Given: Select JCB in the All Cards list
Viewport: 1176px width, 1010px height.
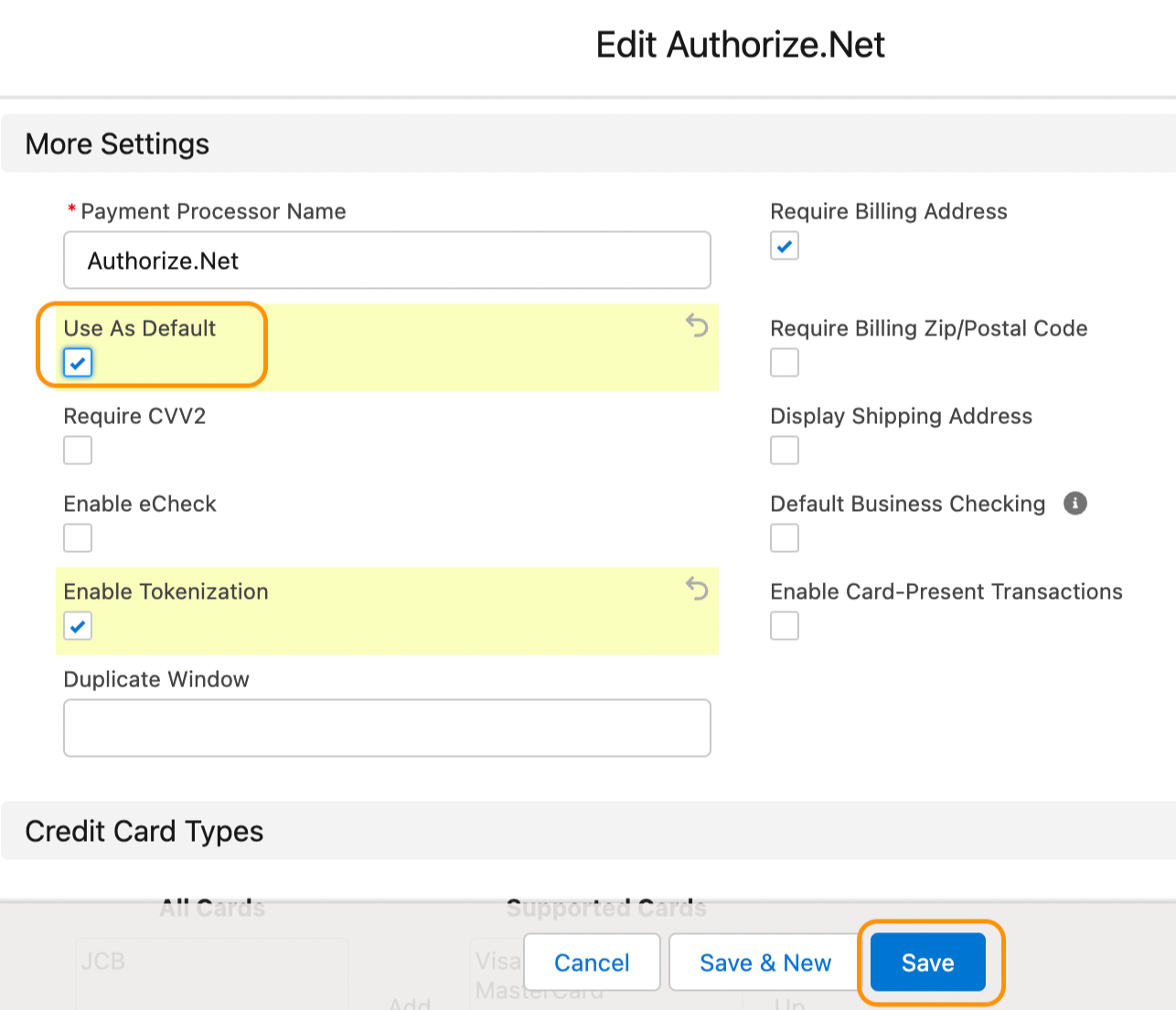Looking at the screenshot, I should point(103,962).
